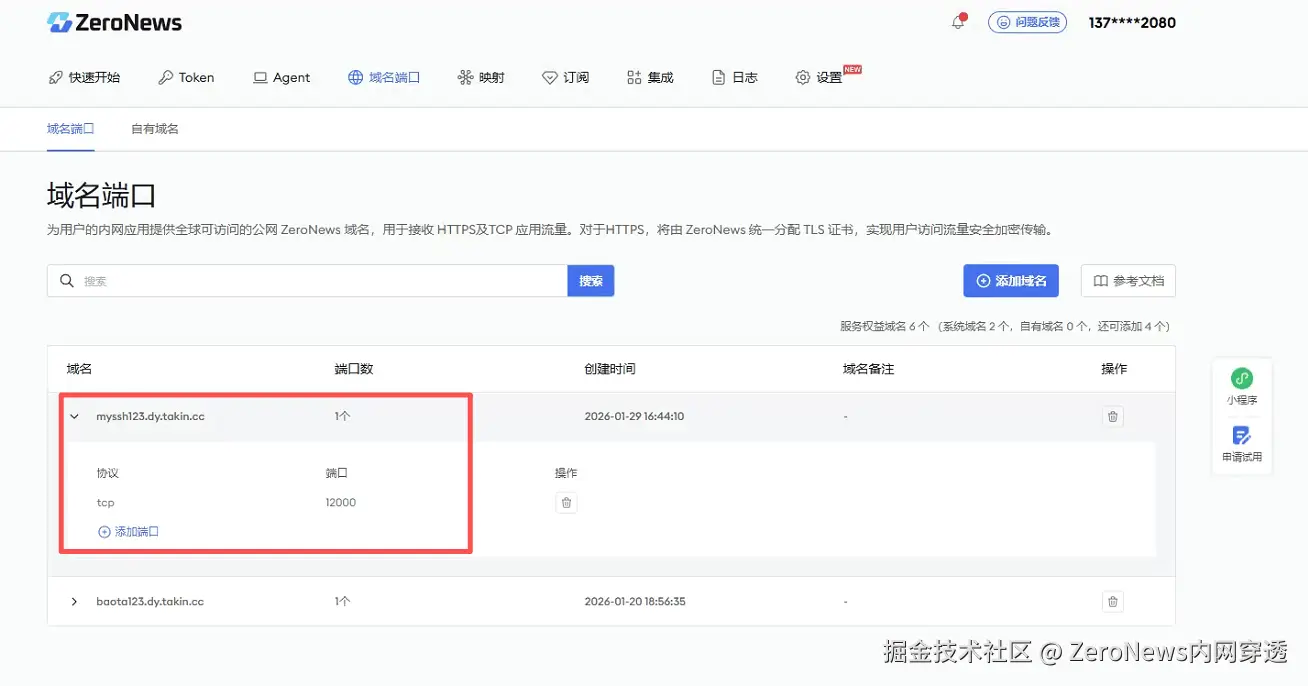
Task: Click the port value 12000
Action: point(341,503)
